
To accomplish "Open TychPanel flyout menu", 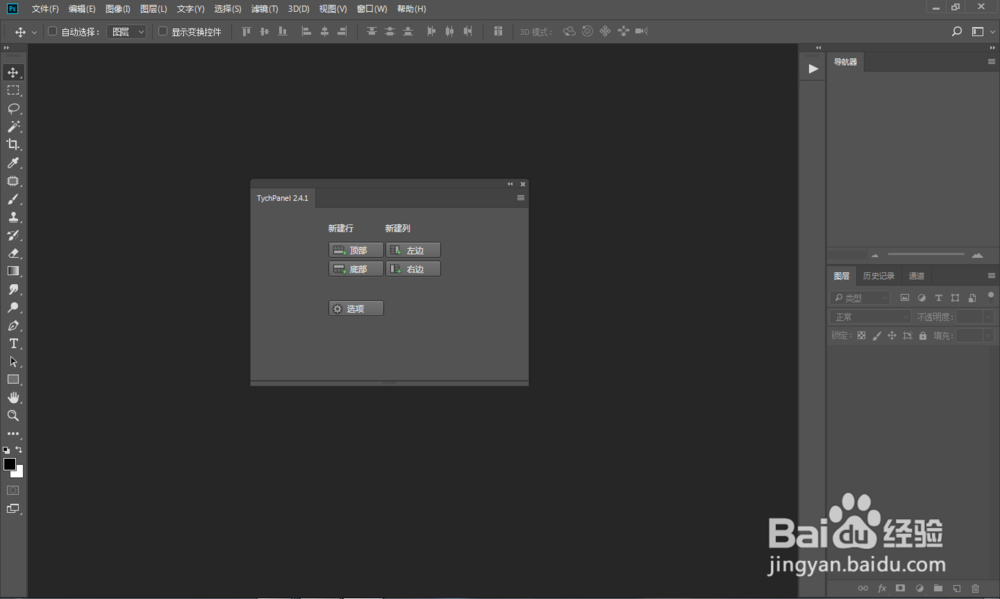I will 520,198.
